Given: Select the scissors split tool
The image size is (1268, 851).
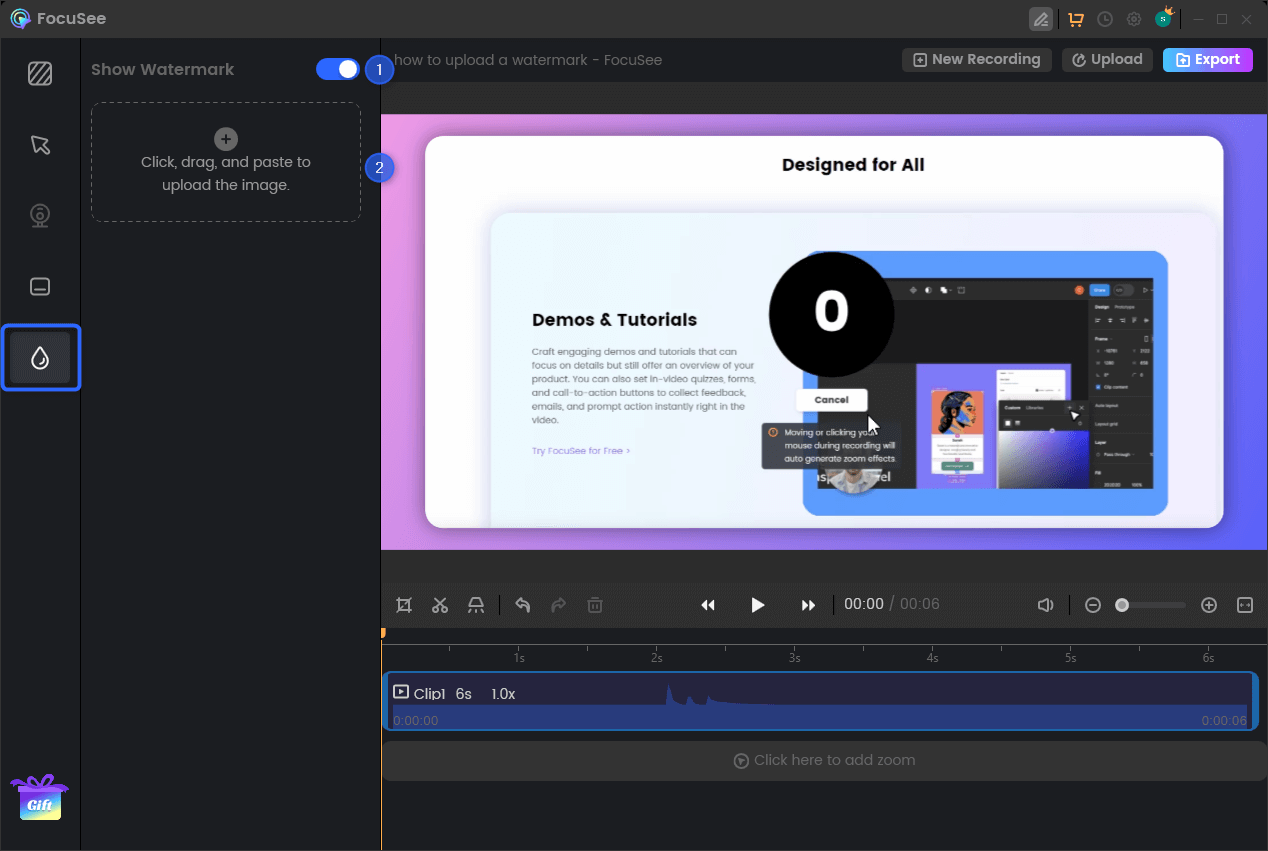Looking at the screenshot, I should (x=440, y=605).
